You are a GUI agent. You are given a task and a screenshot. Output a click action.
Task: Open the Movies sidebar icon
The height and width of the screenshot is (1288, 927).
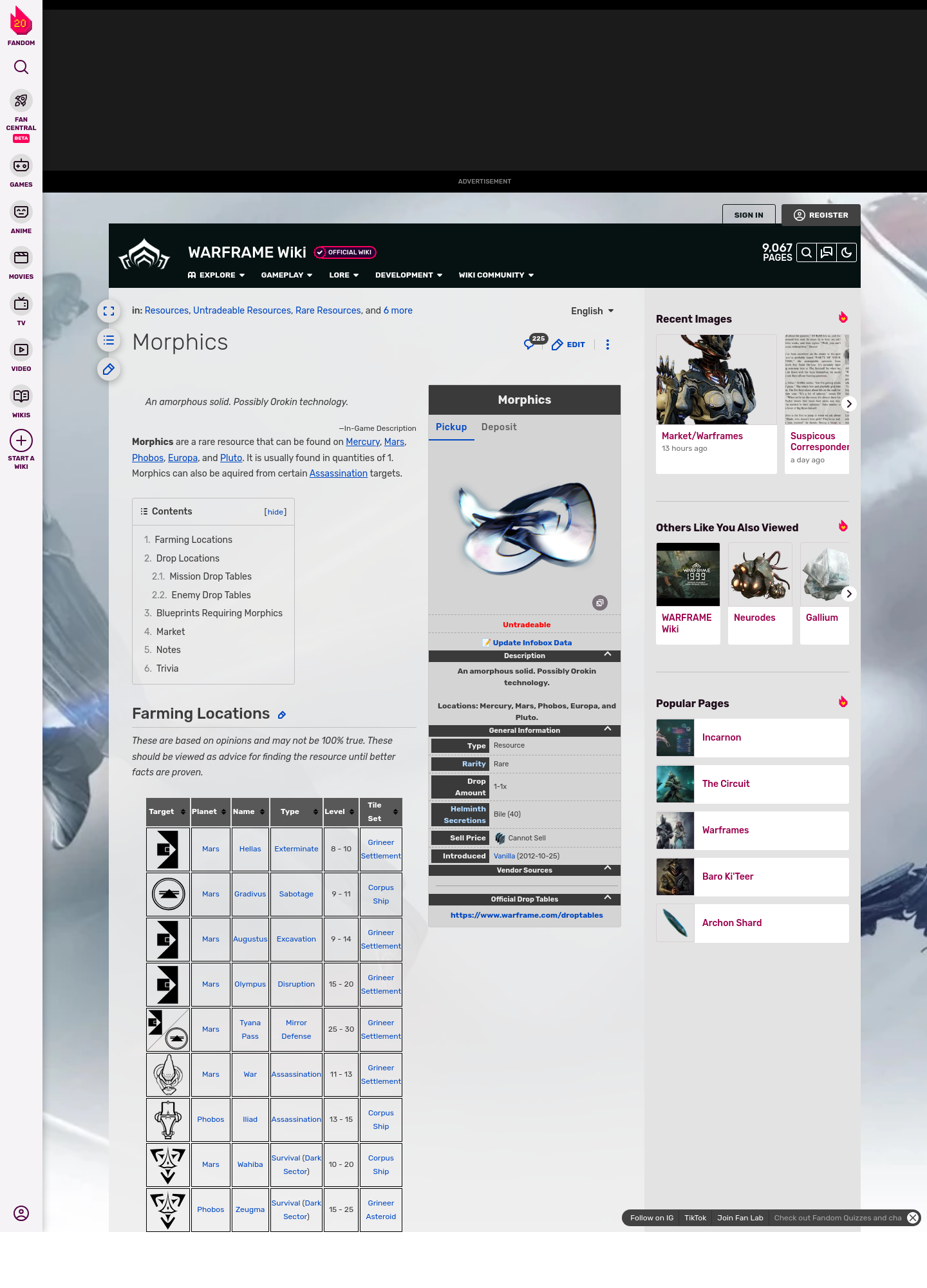coord(21,258)
